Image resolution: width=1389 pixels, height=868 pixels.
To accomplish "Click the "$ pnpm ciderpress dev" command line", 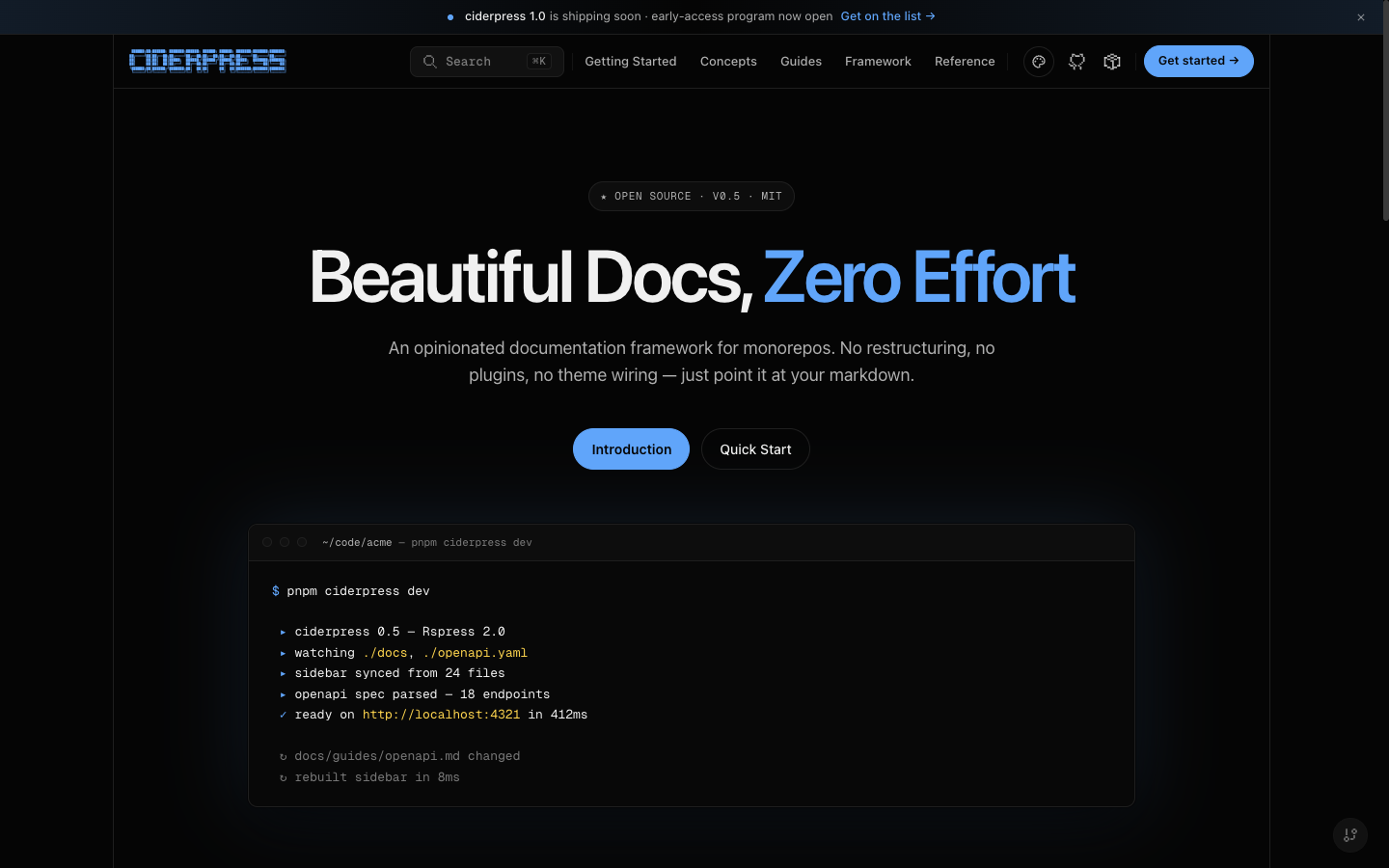I will coord(351,591).
